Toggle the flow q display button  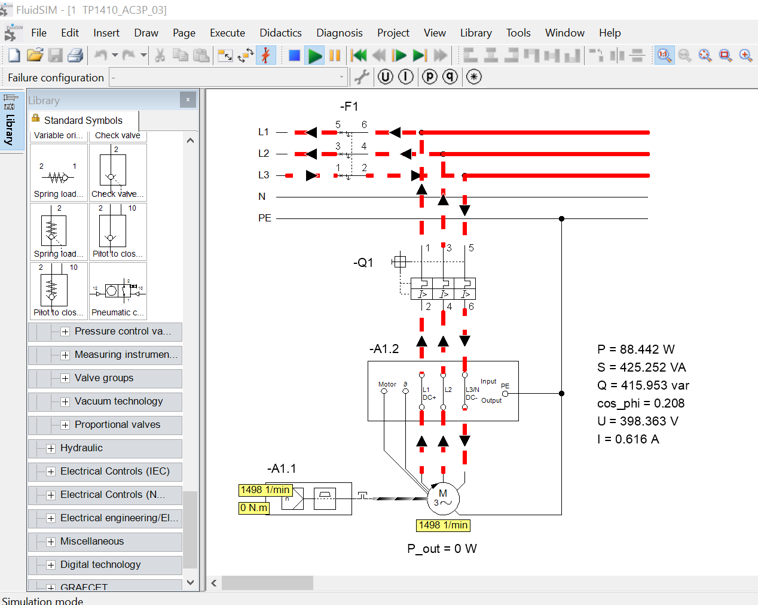click(x=450, y=77)
